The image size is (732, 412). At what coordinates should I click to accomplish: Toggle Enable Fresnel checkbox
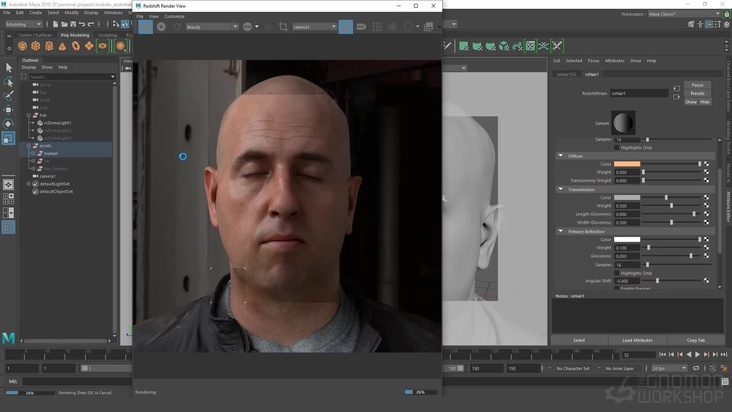tap(617, 288)
